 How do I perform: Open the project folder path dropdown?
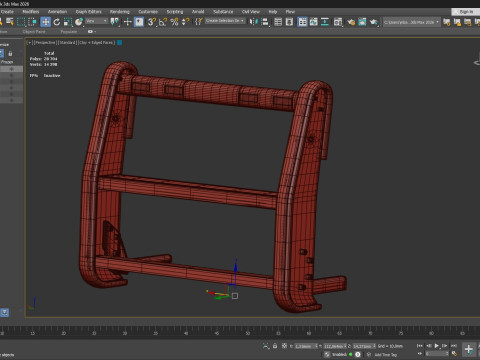(412, 22)
